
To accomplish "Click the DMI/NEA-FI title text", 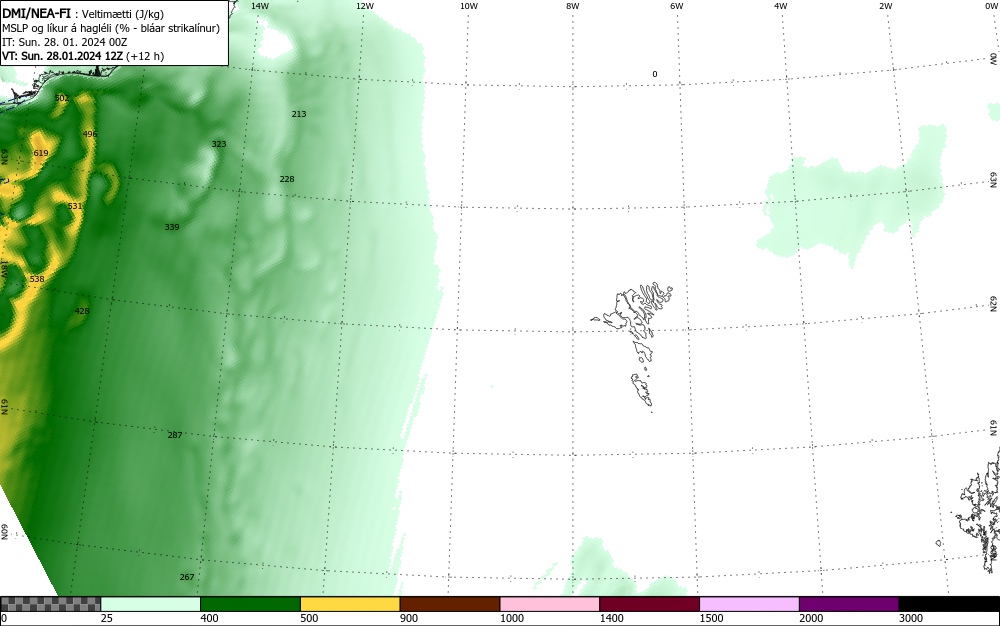I will (x=36, y=13).
